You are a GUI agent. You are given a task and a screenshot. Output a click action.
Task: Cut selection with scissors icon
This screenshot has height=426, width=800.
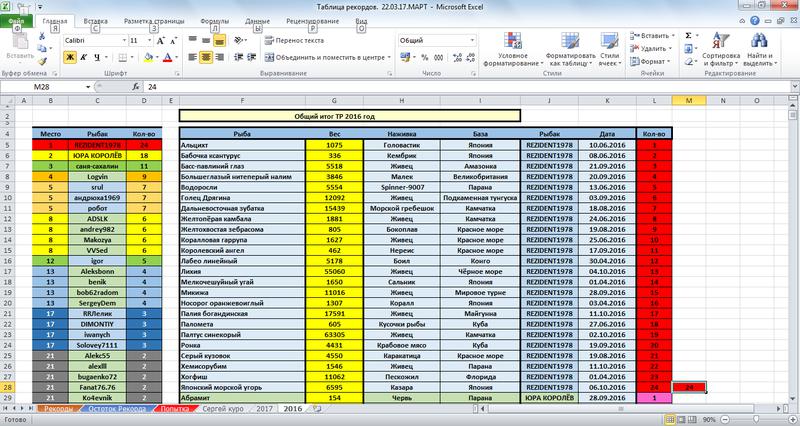click(x=41, y=36)
